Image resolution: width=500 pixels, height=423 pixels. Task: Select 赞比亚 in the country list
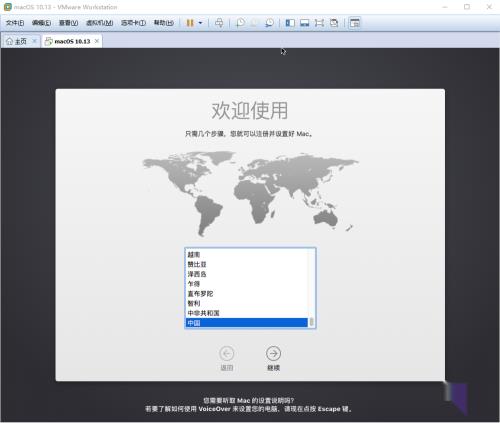click(x=247, y=264)
